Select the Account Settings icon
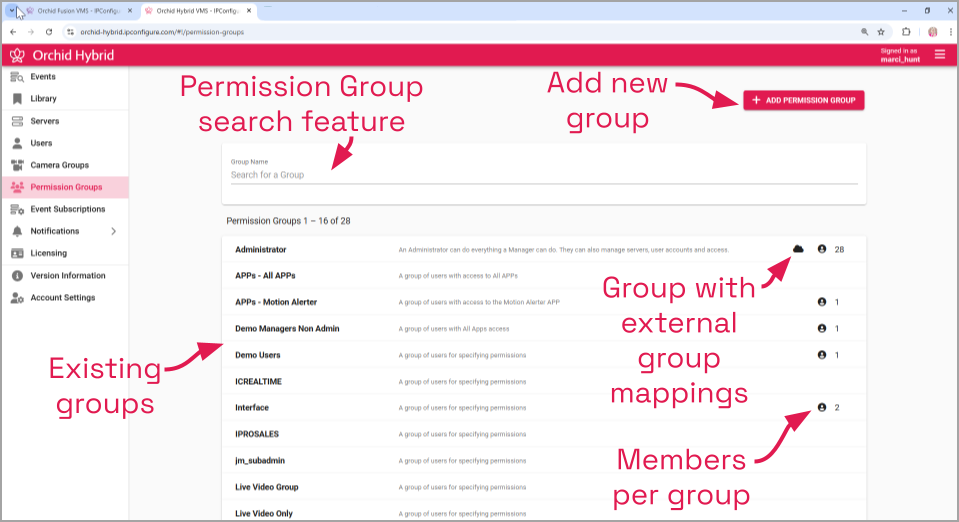The height and width of the screenshot is (522, 959). pos(17,298)
